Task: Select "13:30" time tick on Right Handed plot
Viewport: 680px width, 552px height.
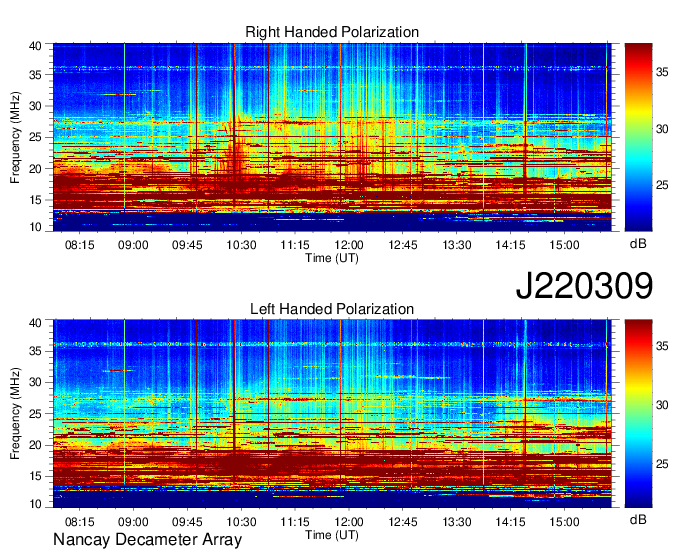Action: coord(457,245)
